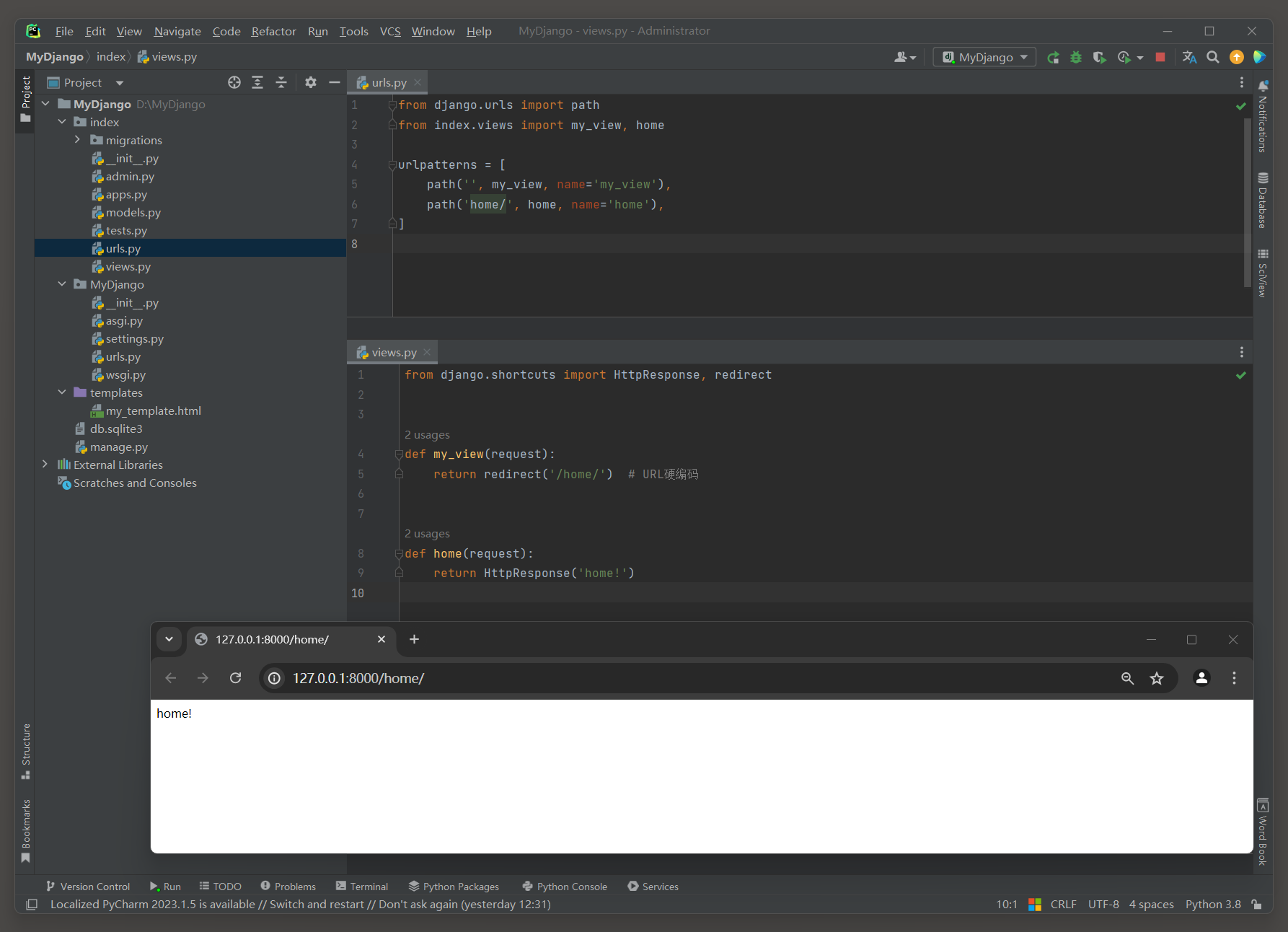This screenshot has height=932, width=1288.
Task: Switch to urls.py editor tab
Action: point(389,82)
